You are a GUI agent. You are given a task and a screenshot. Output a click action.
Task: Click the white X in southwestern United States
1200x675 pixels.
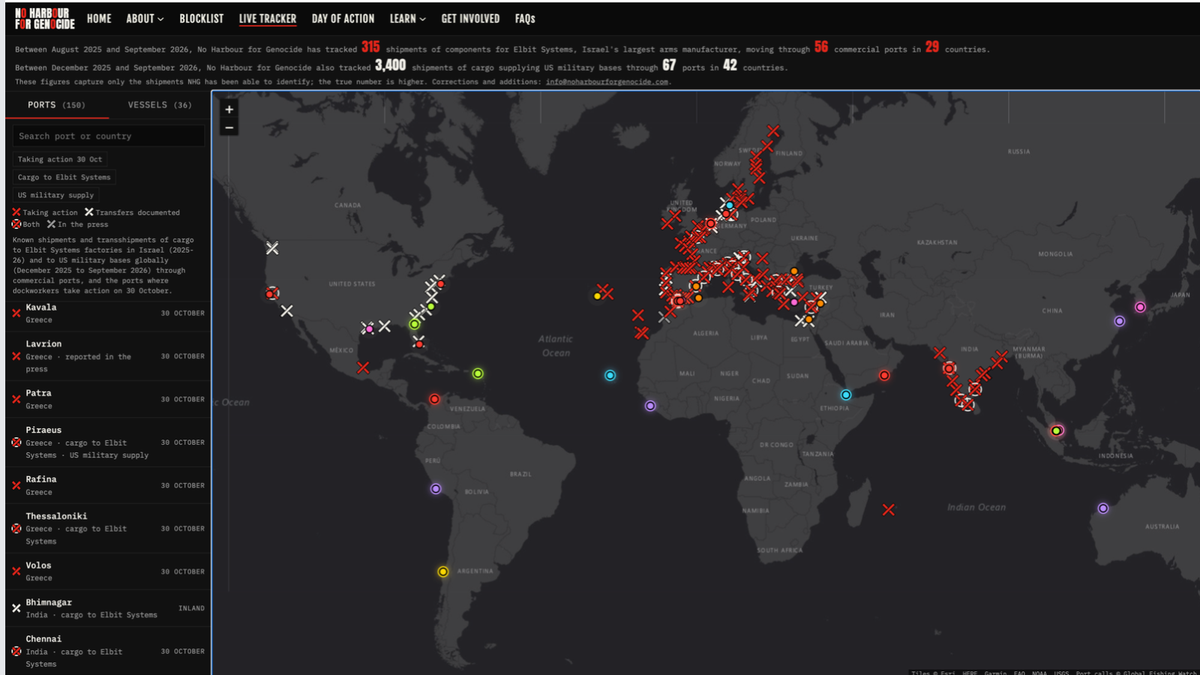point(287,311)
